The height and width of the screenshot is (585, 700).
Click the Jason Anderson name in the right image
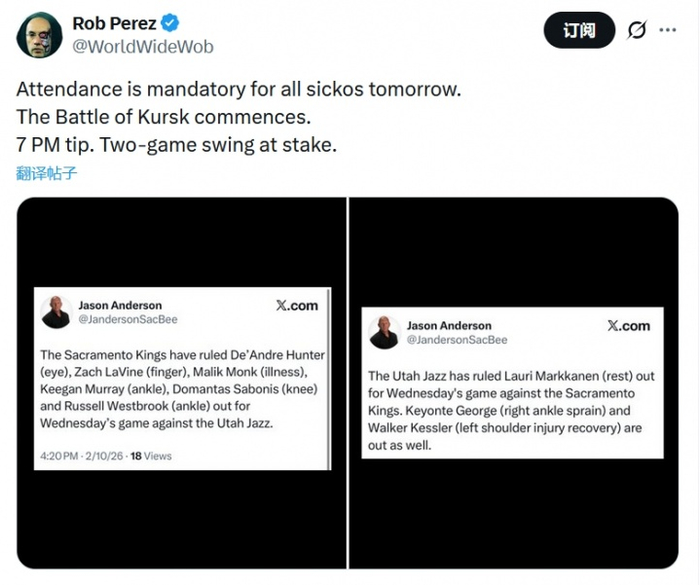[x=449, y=325]
